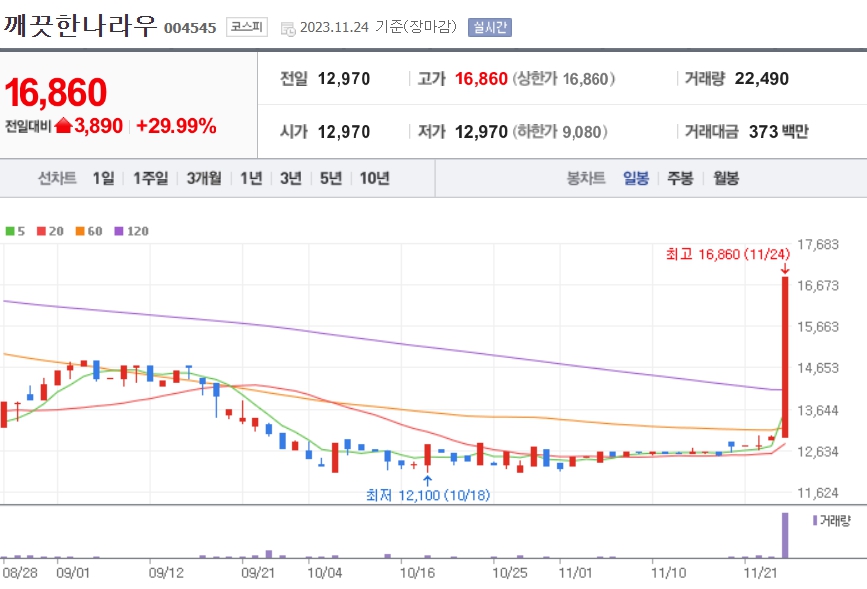Click the green 5-day moving average legend swatch
This screenshot has height=589, width=867.
tap(10, 231)
